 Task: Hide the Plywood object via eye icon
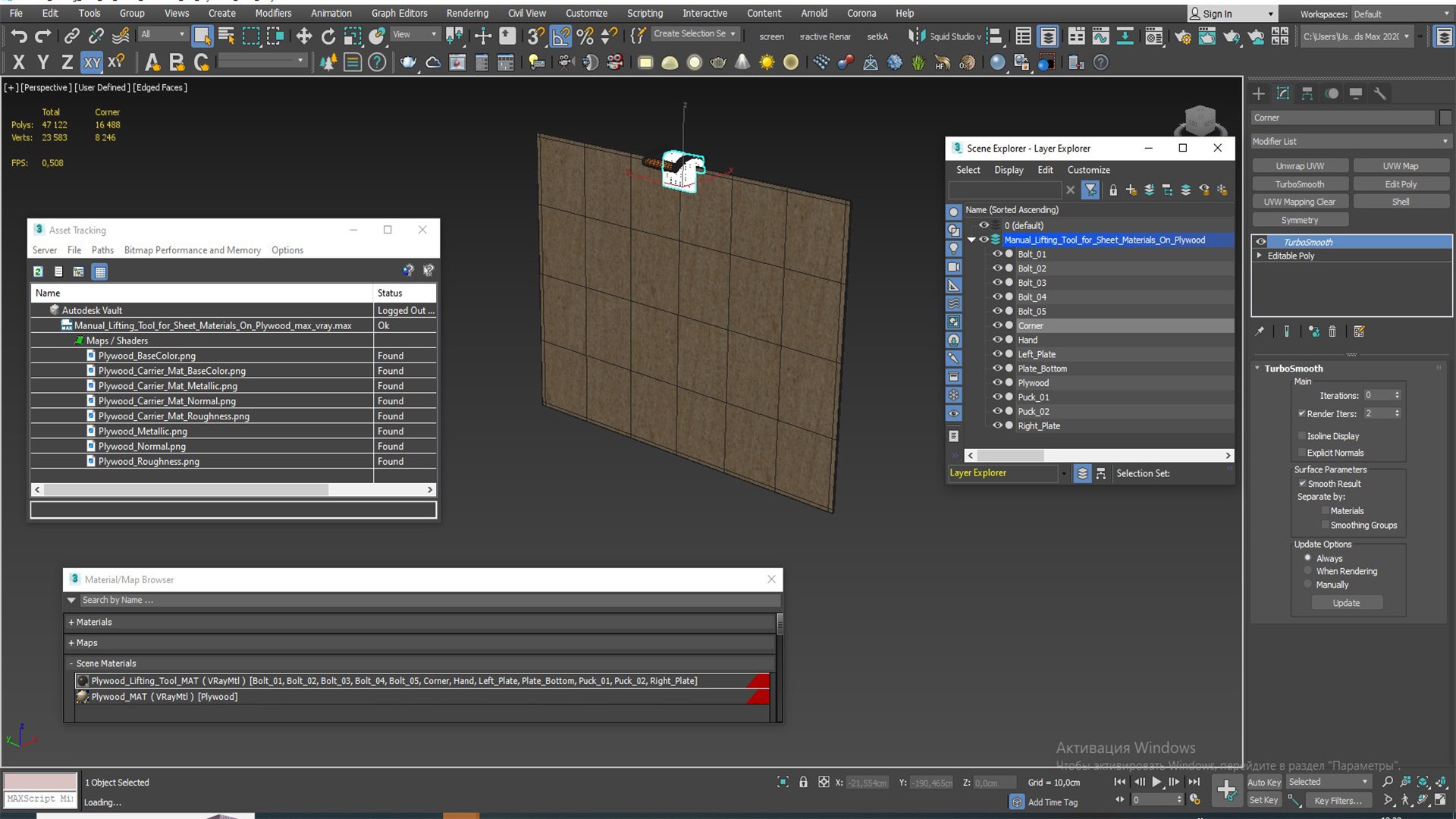pos(997,383)
